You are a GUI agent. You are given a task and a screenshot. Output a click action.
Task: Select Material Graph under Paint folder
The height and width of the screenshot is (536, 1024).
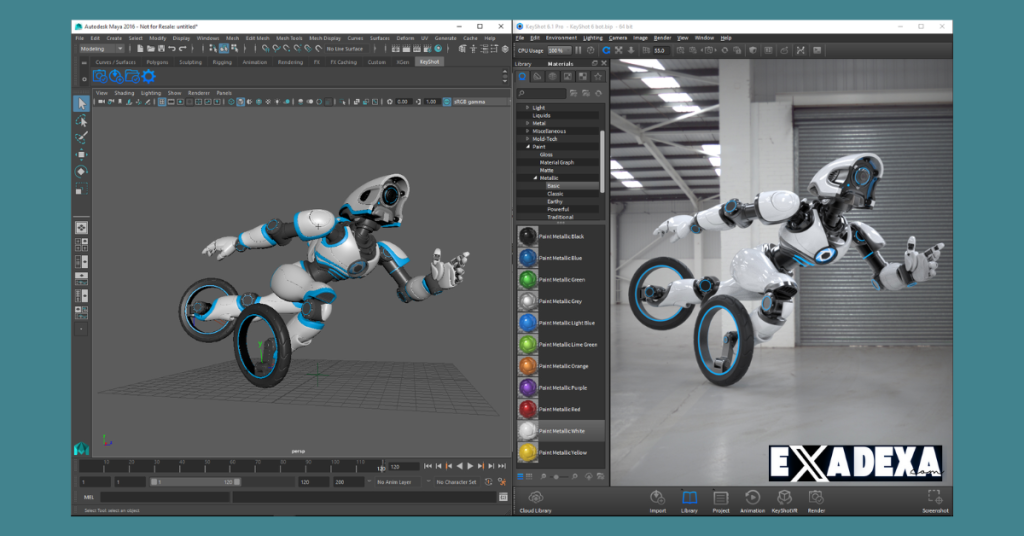pos(556,162)
